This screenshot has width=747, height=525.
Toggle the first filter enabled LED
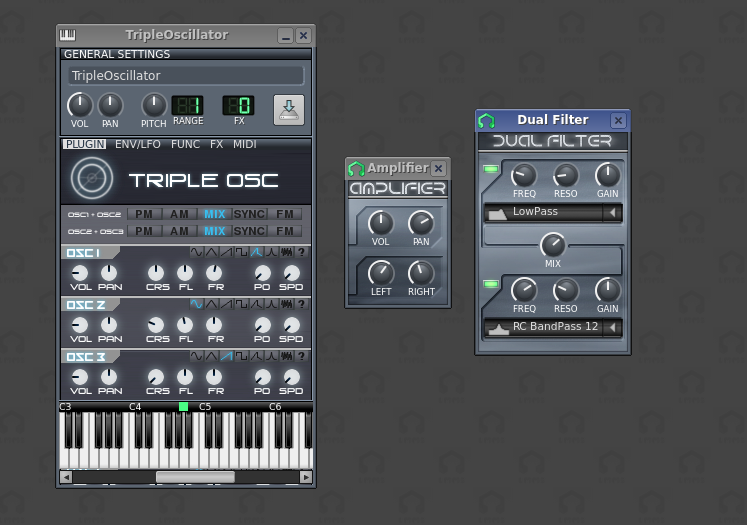(491, 171)
